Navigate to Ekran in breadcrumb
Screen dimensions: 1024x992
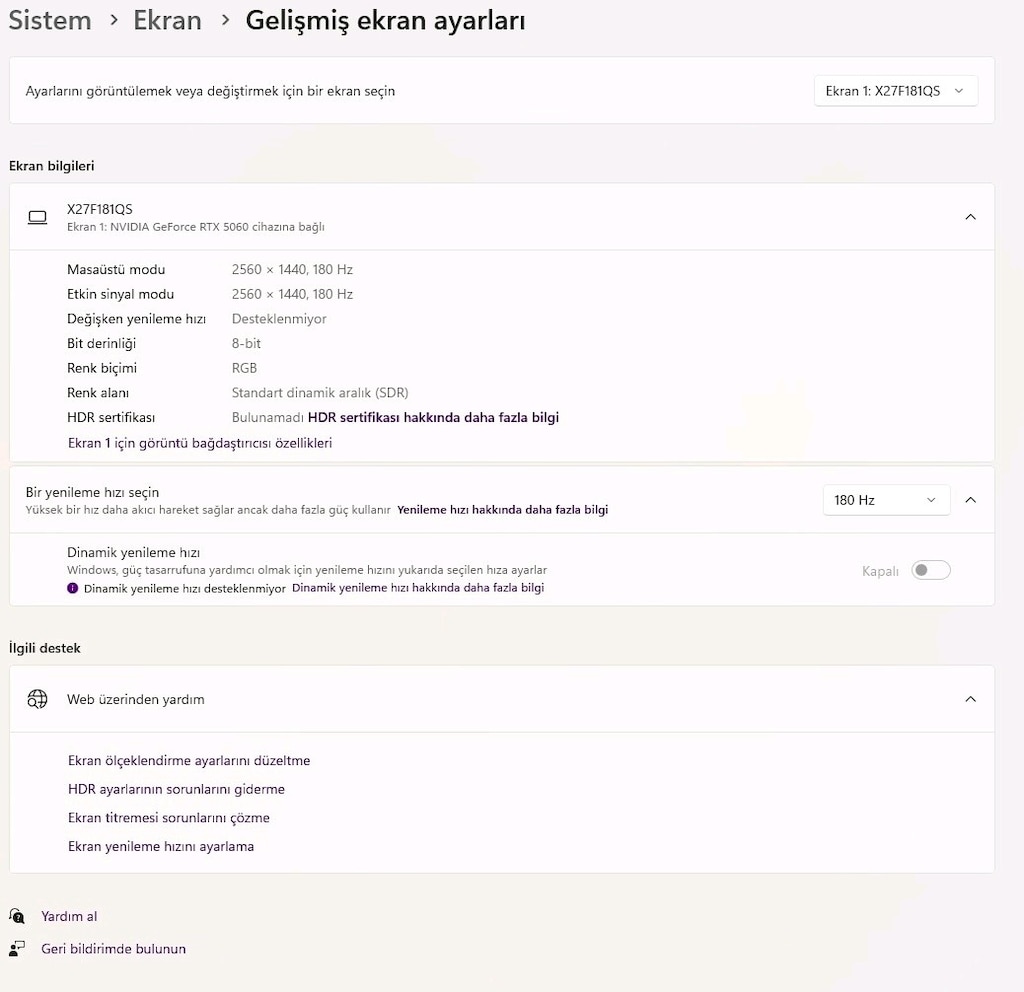click(x=167, y=20)
